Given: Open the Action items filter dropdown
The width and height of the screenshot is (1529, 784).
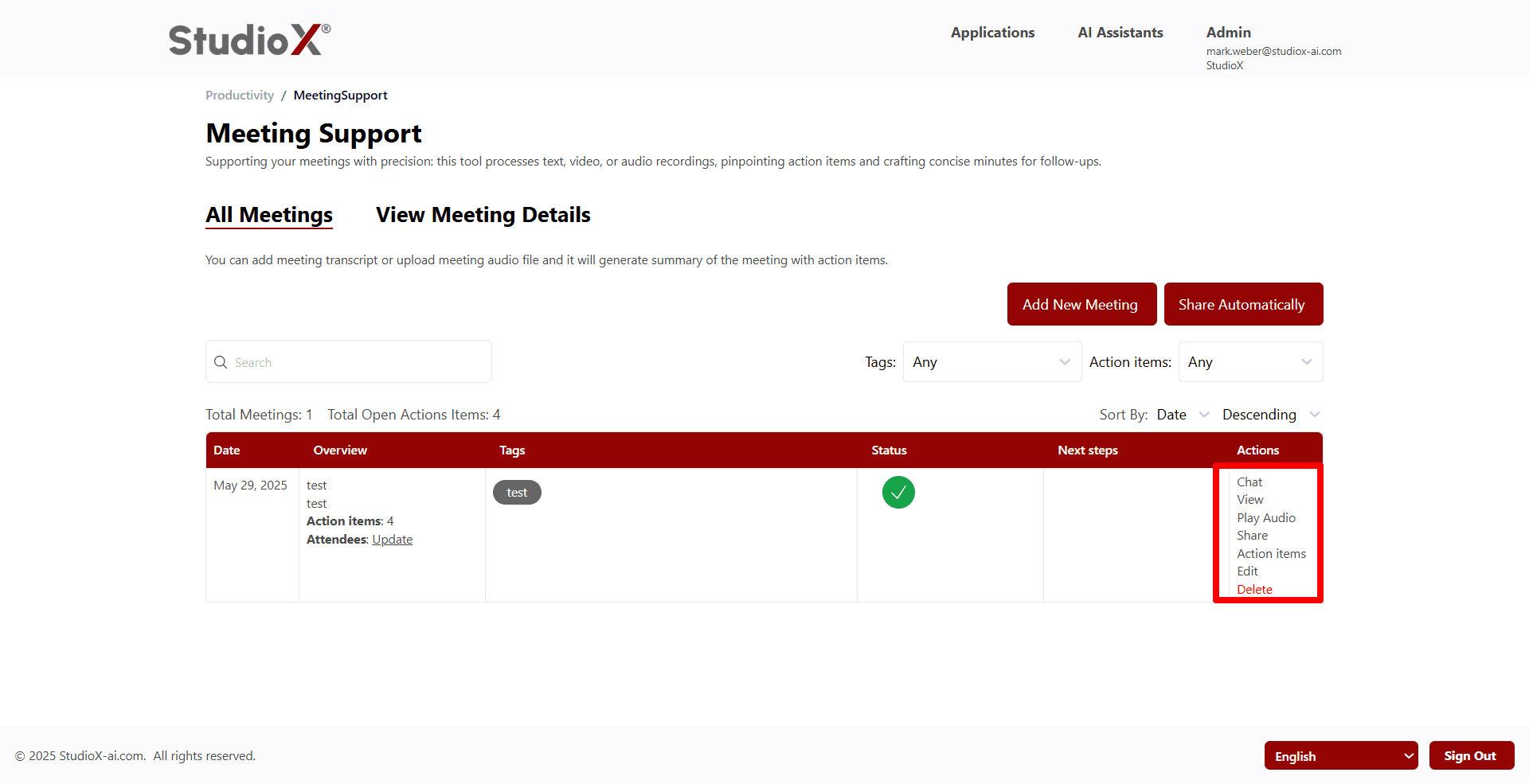Looking at the screenshot, I should [x=1250, y=361].
